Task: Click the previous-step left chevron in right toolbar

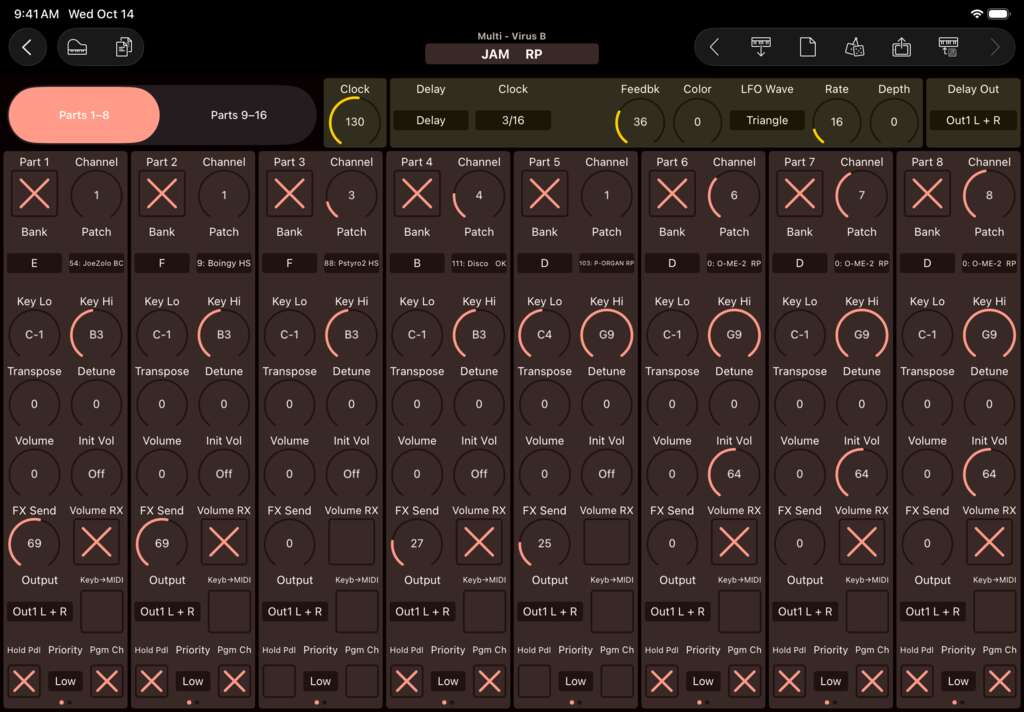Action: [x=714, y=47]
